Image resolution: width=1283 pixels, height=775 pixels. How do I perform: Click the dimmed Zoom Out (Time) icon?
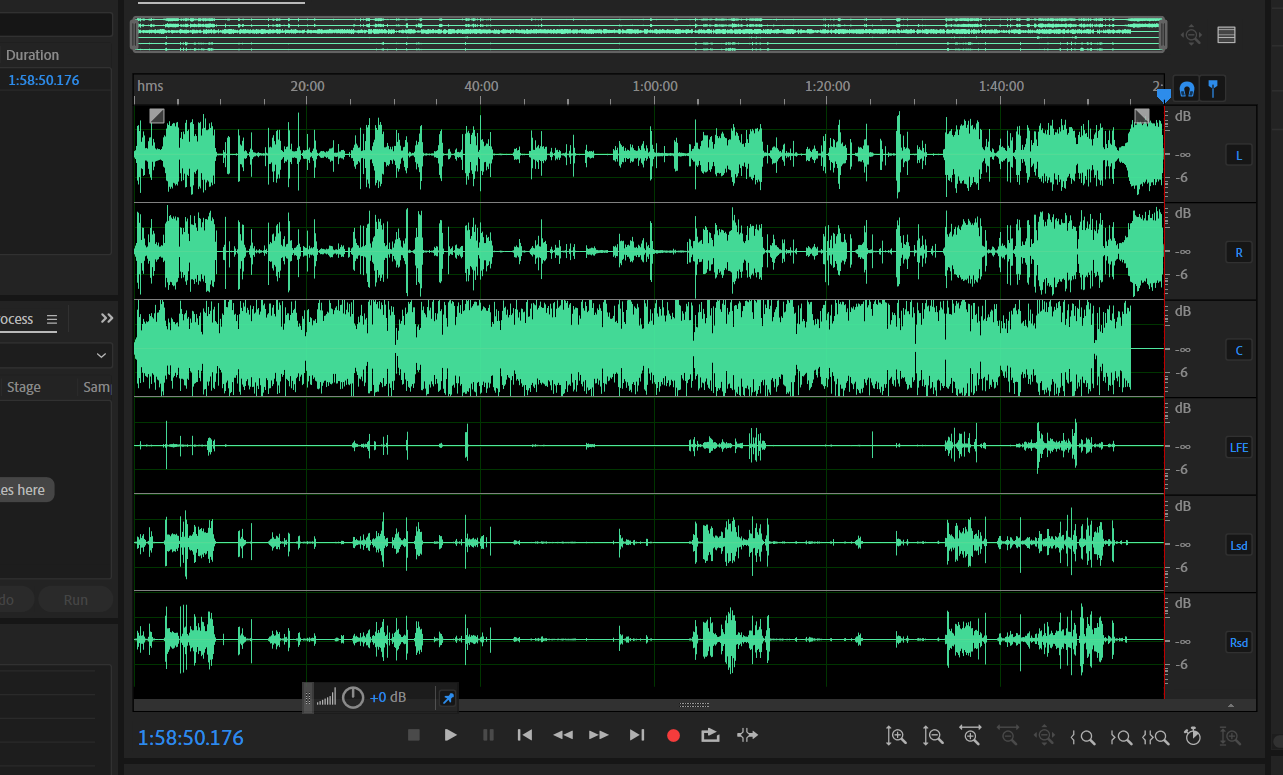[1007, 737]
